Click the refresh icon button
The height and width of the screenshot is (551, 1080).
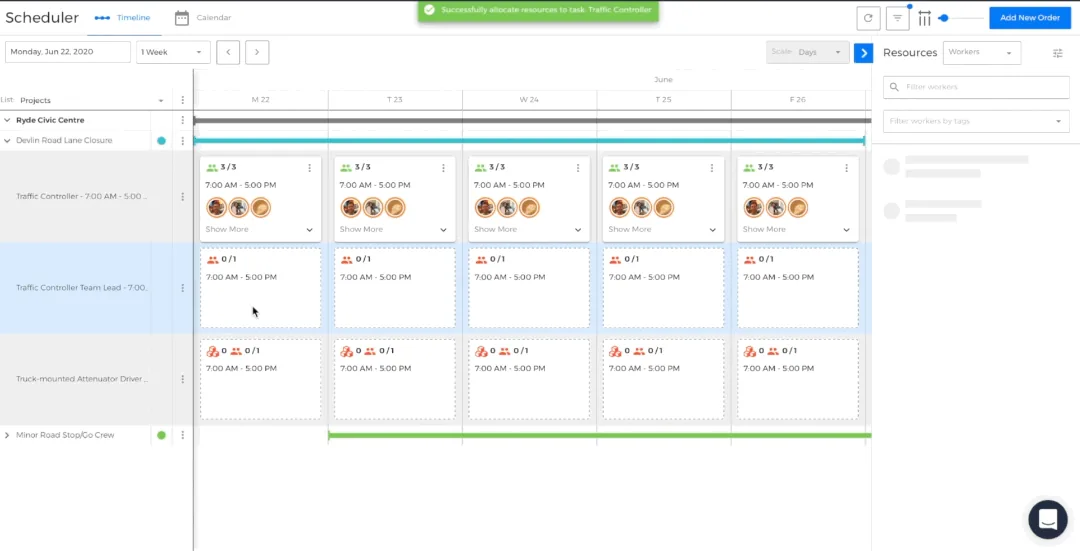point(868,18)
